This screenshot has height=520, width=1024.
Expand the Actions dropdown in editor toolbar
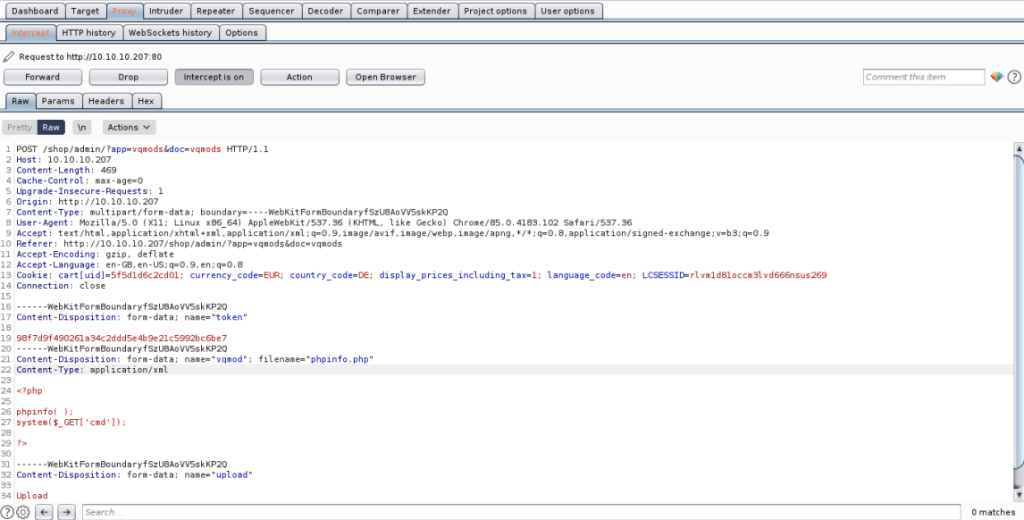pos(129,127)
